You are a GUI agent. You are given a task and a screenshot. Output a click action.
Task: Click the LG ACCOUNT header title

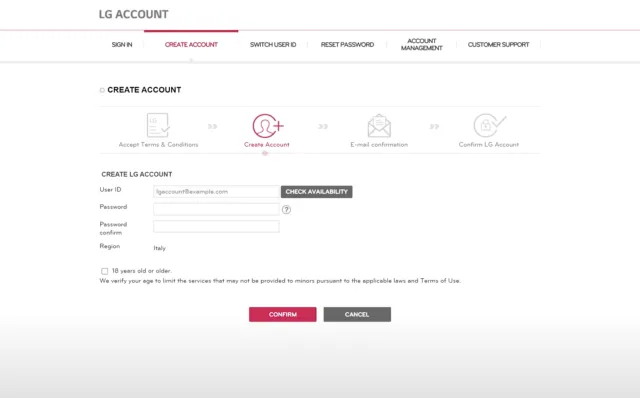[x=133, y=14]
